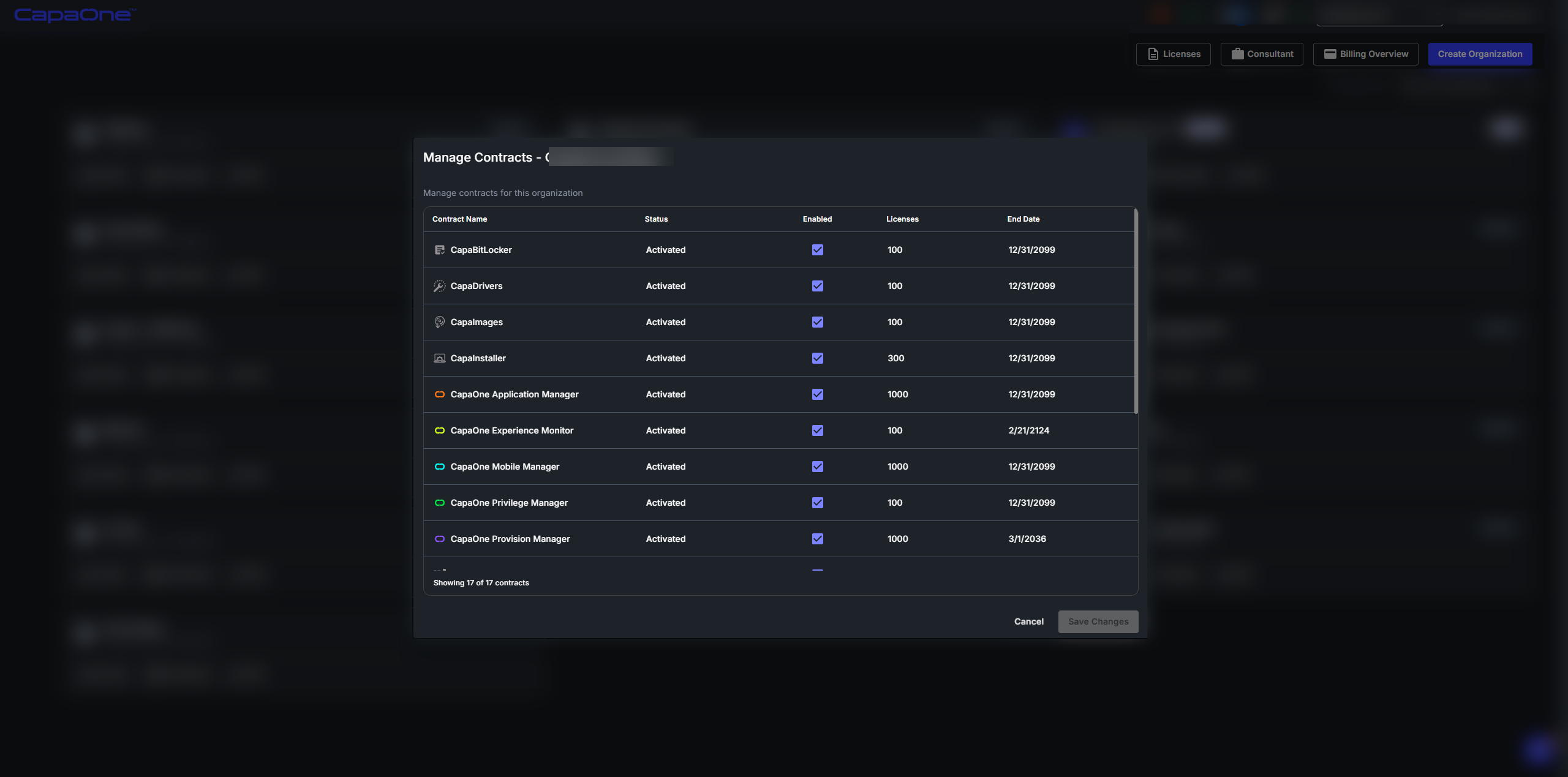Image resolution: width=1568 pixels, height=777 pixels.
Task: Click the CapaInstaller licenses value 300
Action: (895, 358)
